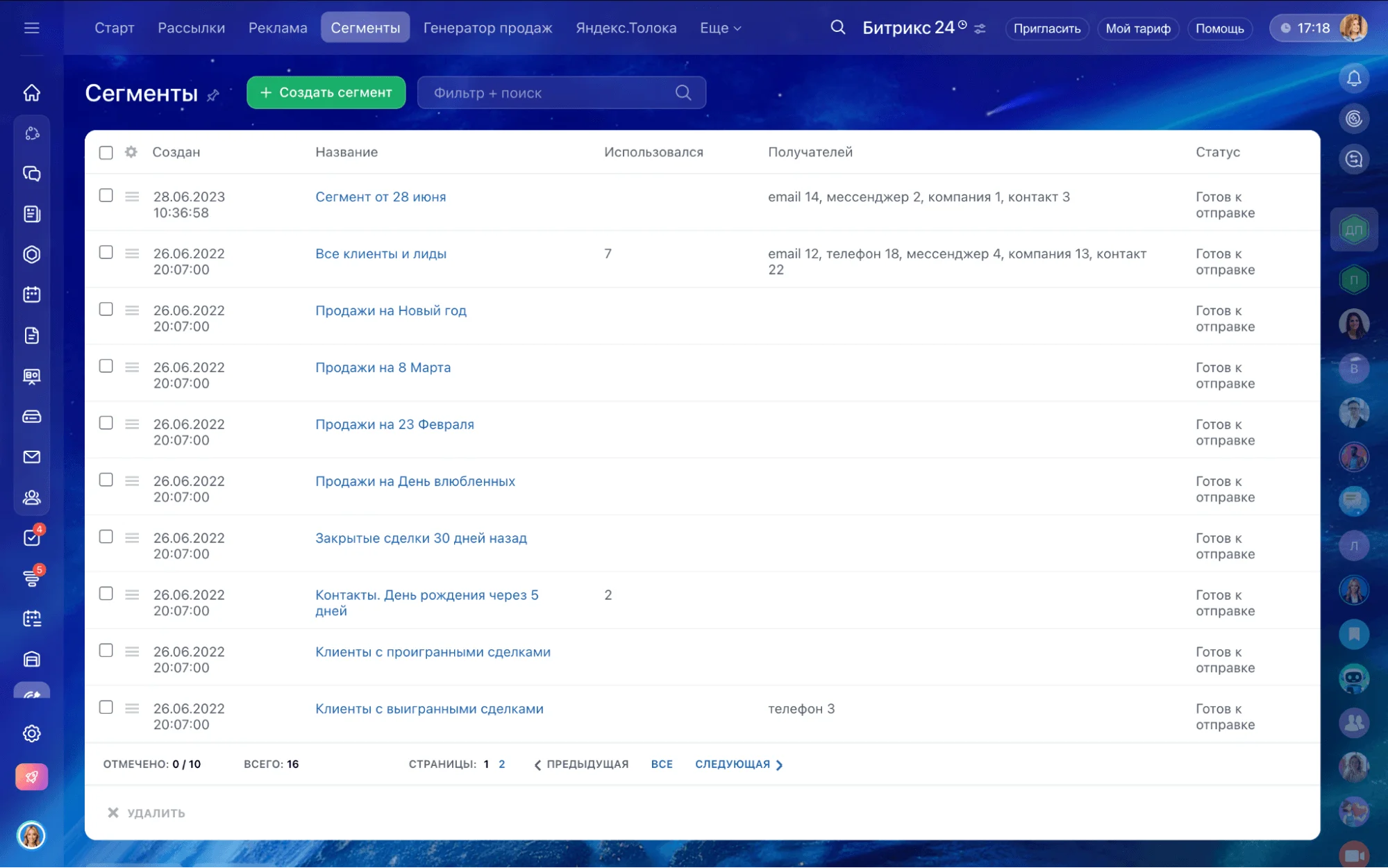Switch to the Рассылки tab
Viewport: 1388px width, 868px height.
191,28
